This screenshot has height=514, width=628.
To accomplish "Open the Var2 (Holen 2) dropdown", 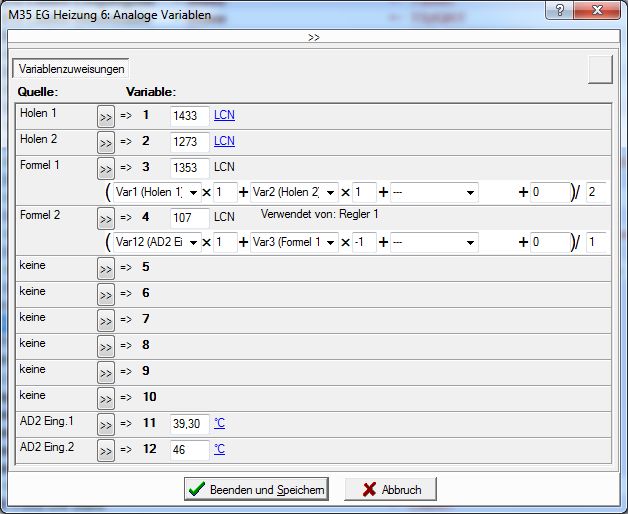I will (x=329, y=192).
